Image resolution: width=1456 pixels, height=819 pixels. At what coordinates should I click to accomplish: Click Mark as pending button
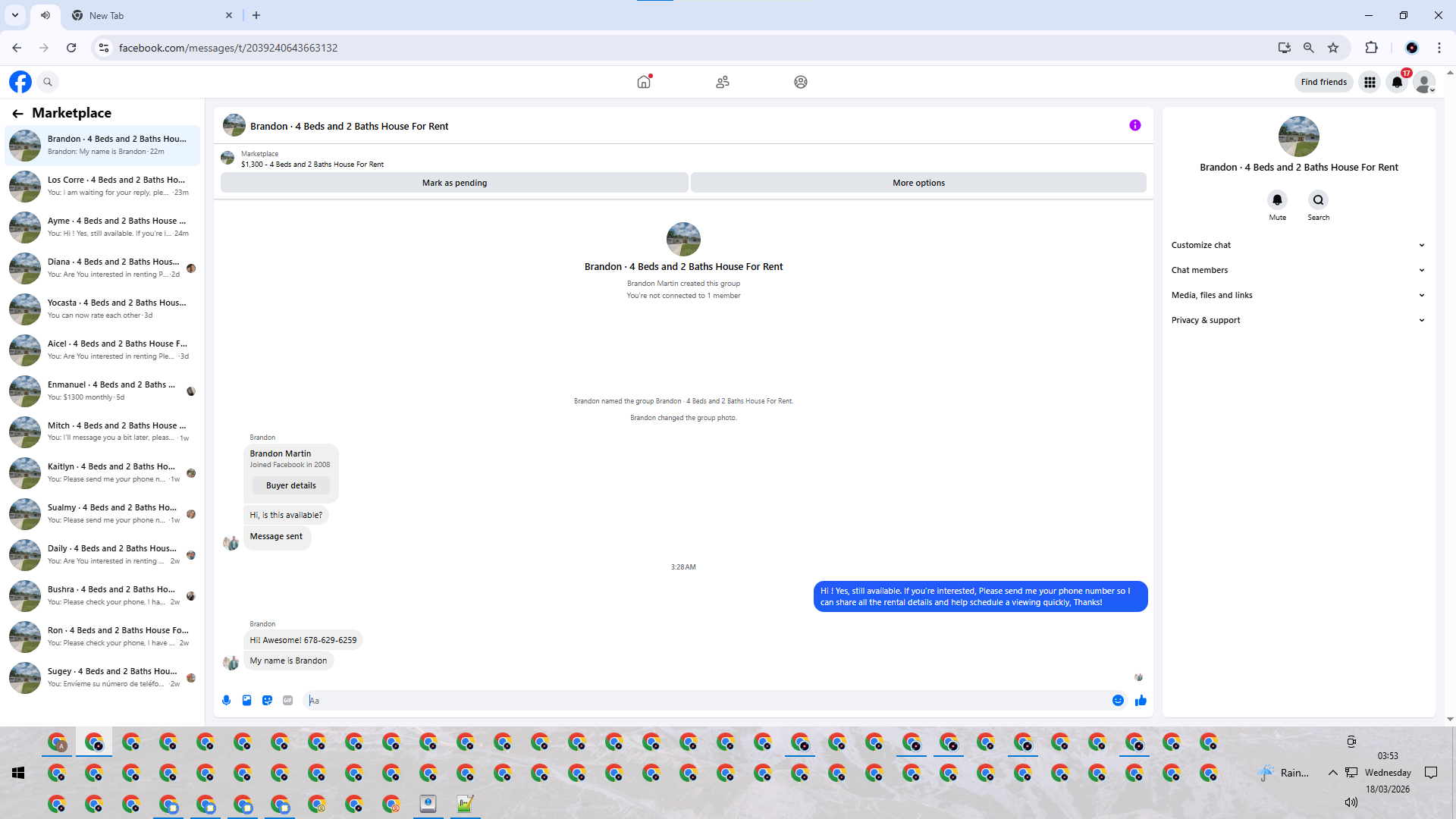tap(454, 183)
